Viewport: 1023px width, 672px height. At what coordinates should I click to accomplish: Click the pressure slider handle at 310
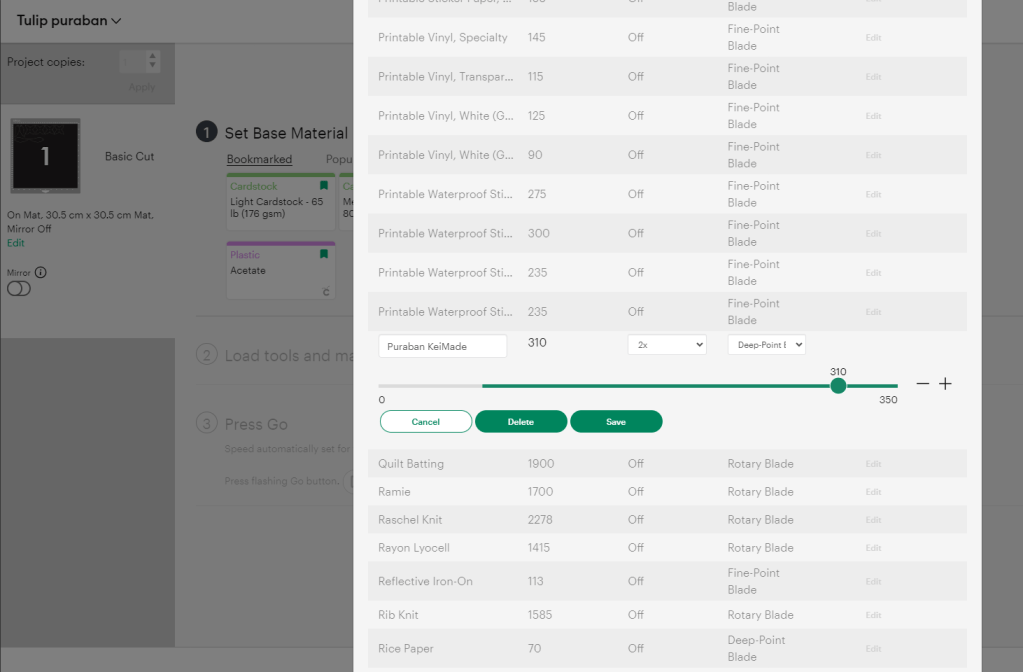click(838, 385)
